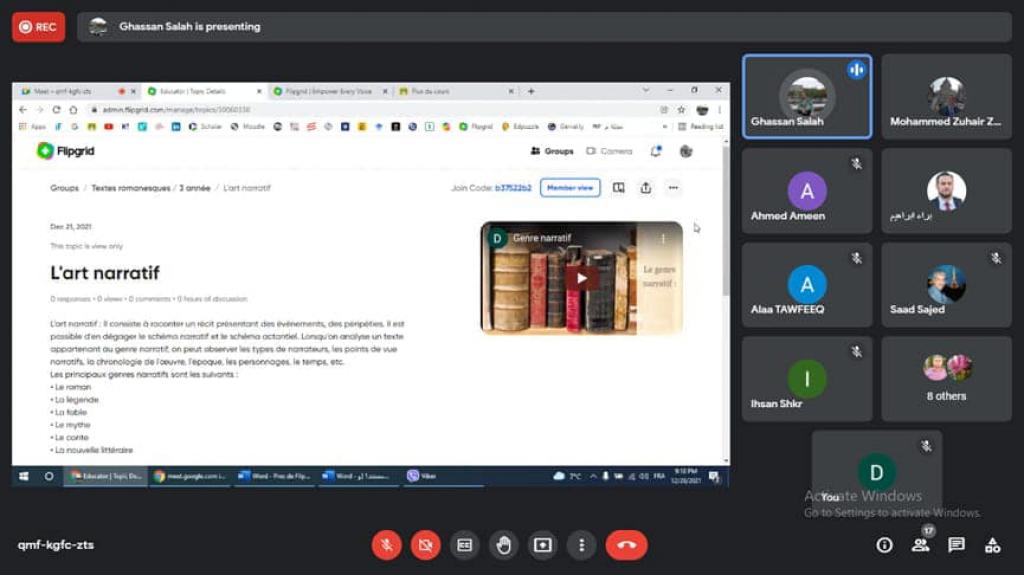Toggle closed captions on
The image size is (1024, 575).
(x=464, y=545)
